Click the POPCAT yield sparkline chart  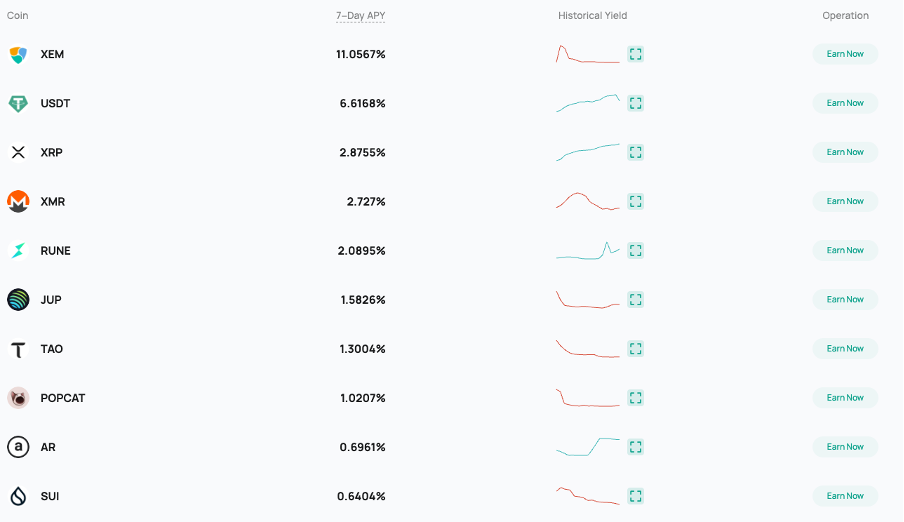588,398
